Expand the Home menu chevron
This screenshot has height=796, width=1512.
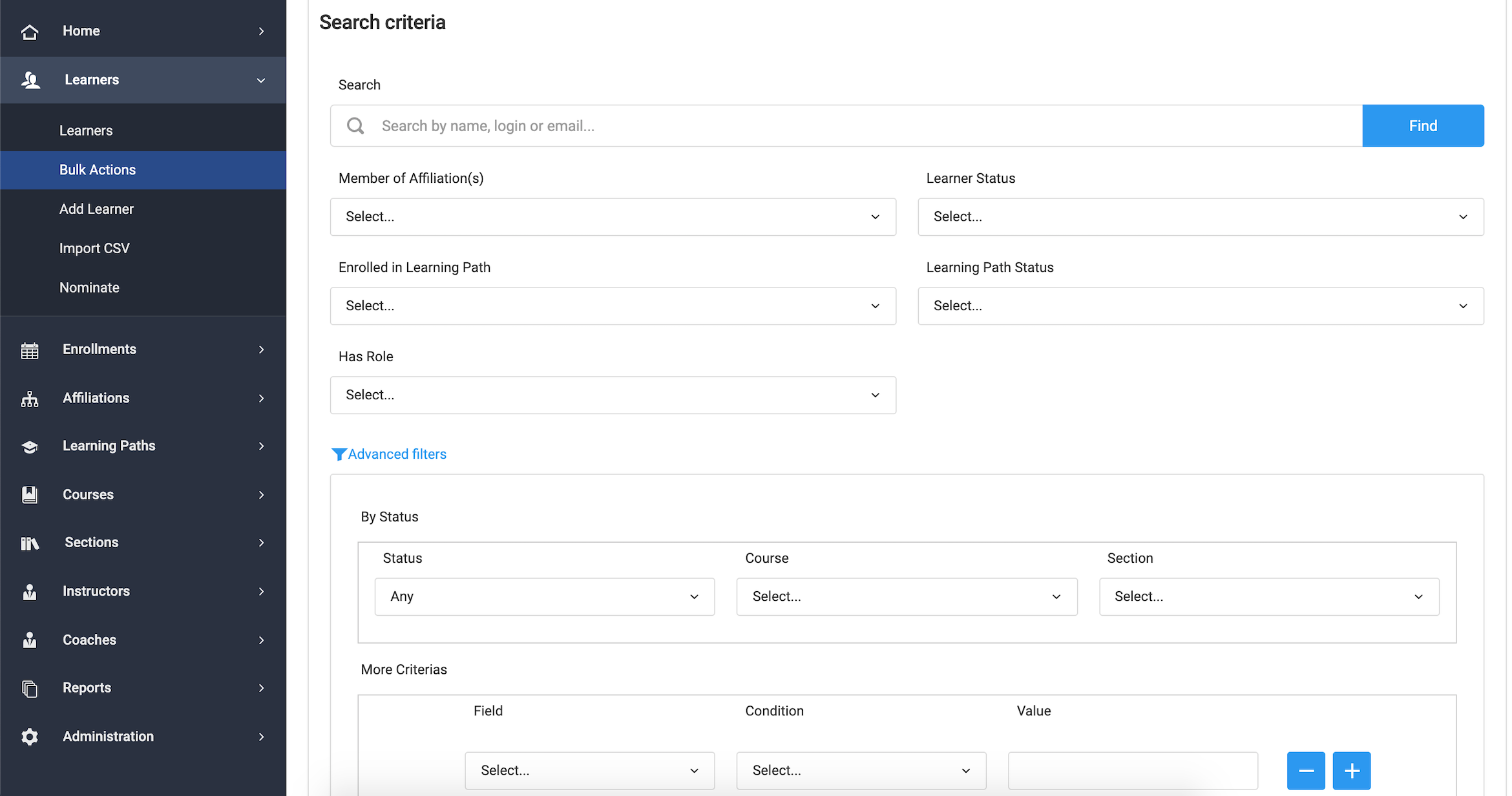pos(262,31)
